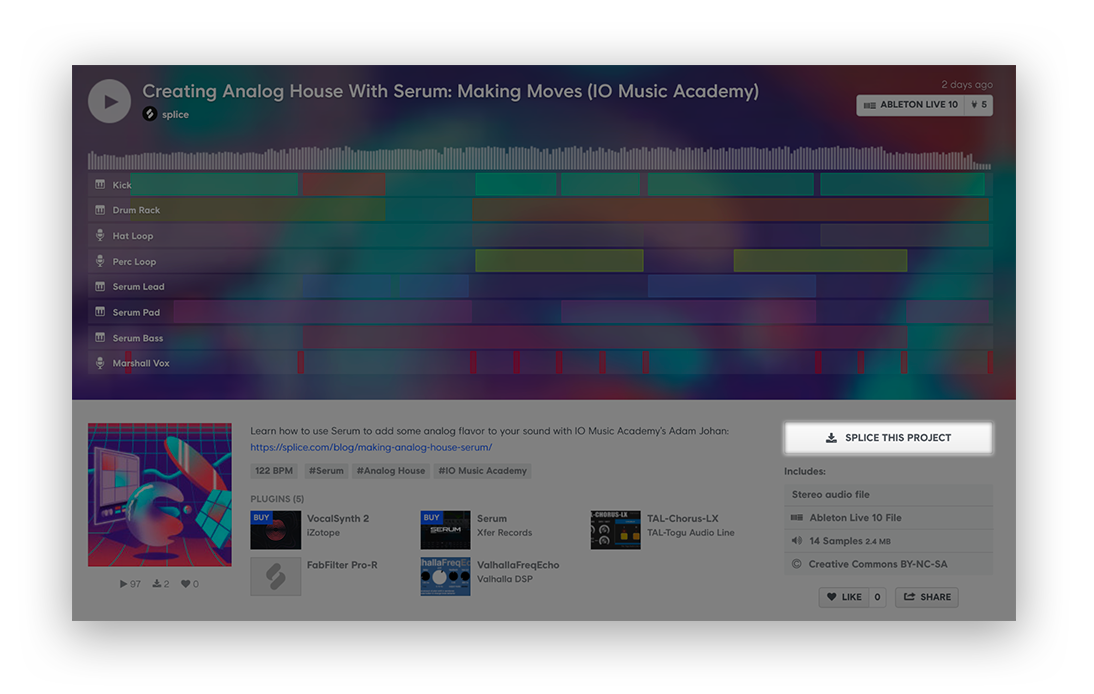Select the Hat Loop track label
This screenshot has height=694, width=1094.
pyautogui.click(x=133, y=236)
